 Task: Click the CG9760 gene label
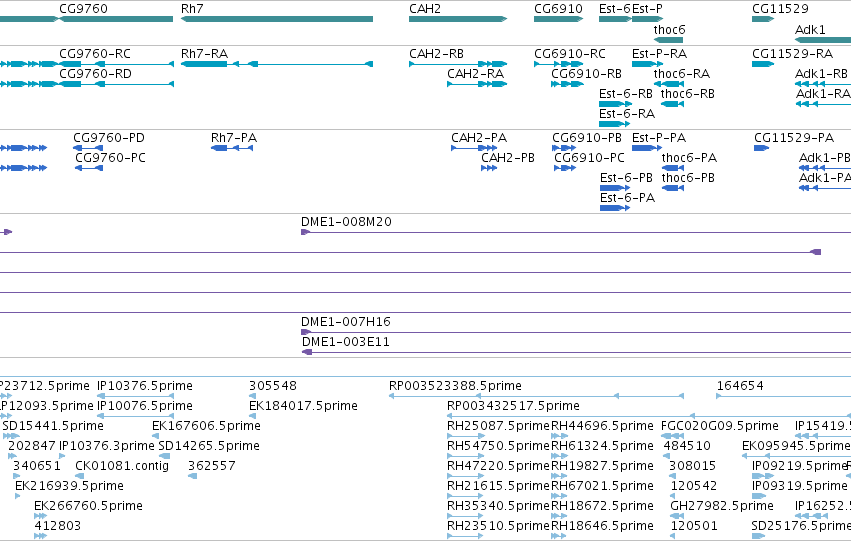84,9
